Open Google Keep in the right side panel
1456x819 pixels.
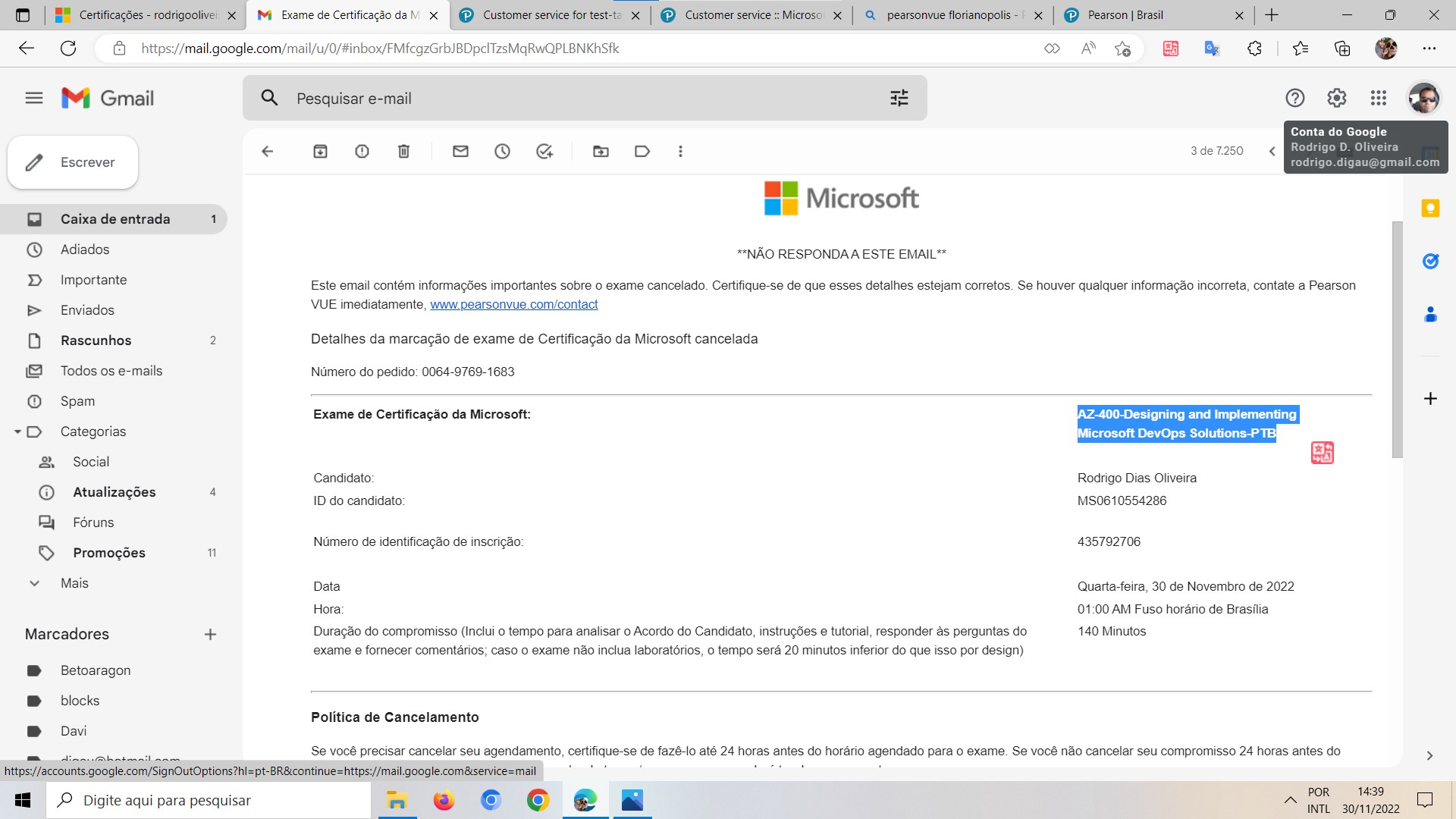[1431, 208]
